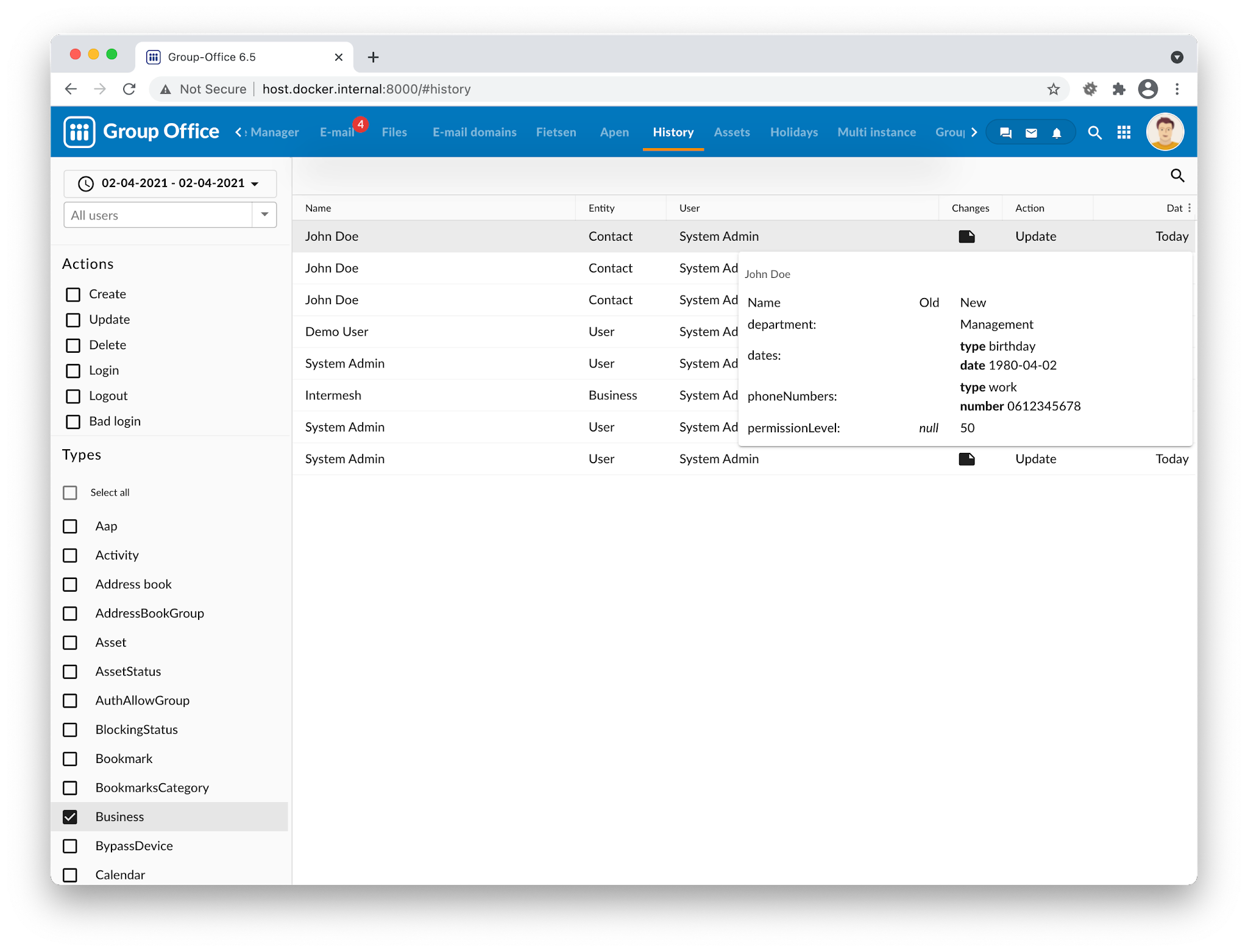The height and width of the screenshot is (952, 1248).
Task: Open the date range dropdown
Action: tap(170, 183)
